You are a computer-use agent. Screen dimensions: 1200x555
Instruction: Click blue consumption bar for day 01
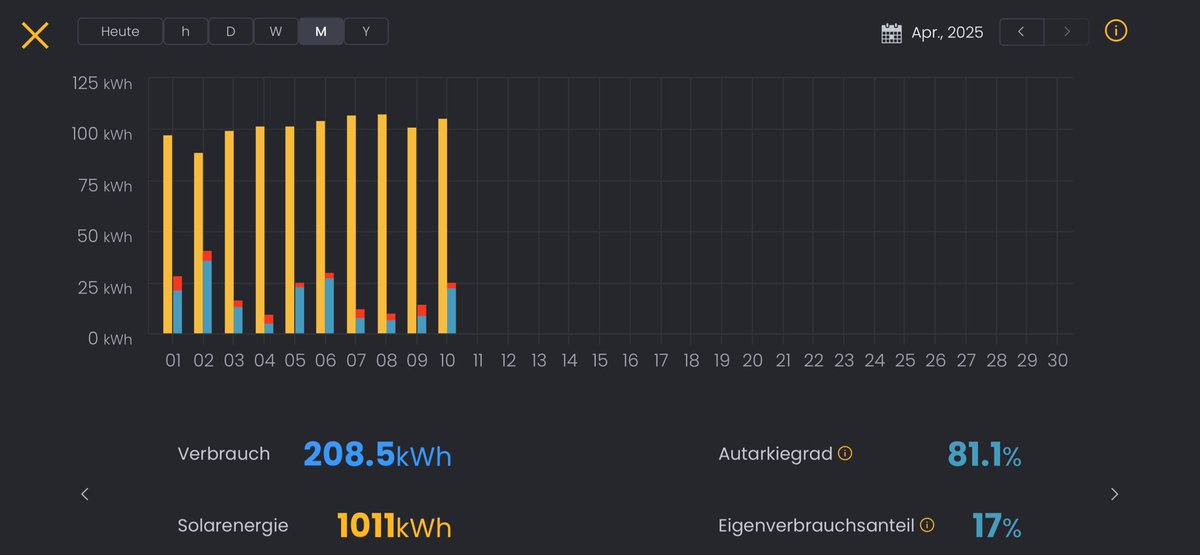(x=178, y=312)
